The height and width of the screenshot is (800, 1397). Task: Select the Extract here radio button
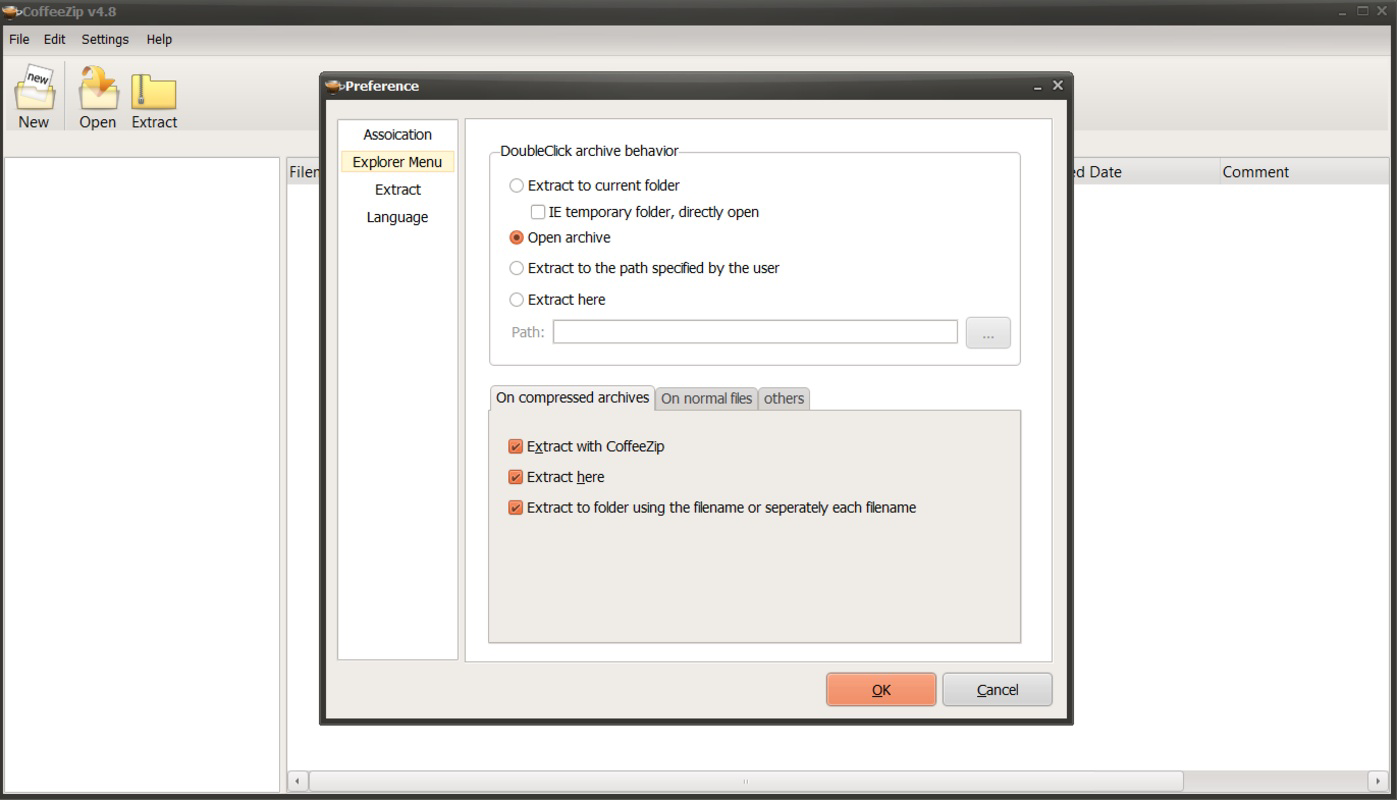click(x=516, y=299)
